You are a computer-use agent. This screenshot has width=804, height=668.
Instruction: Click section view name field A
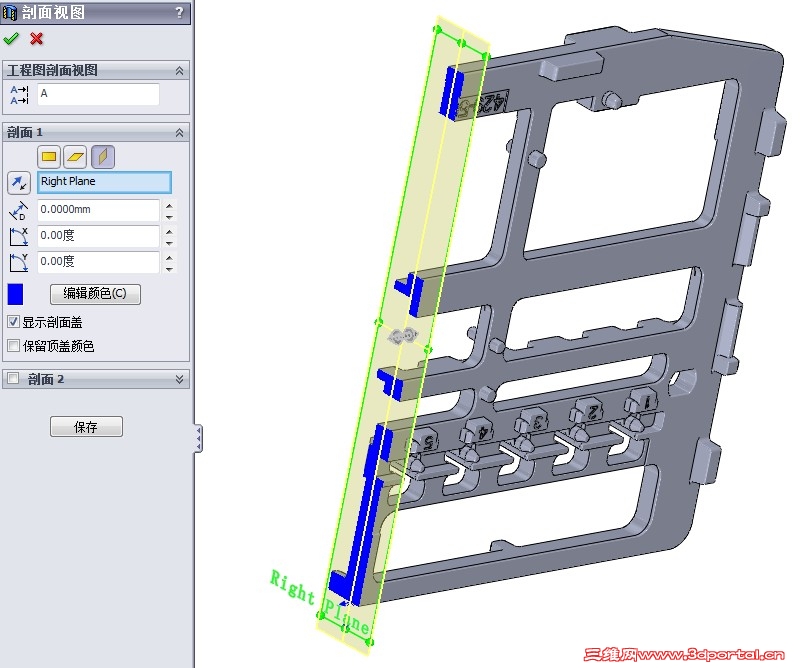[x=98, y=94]
